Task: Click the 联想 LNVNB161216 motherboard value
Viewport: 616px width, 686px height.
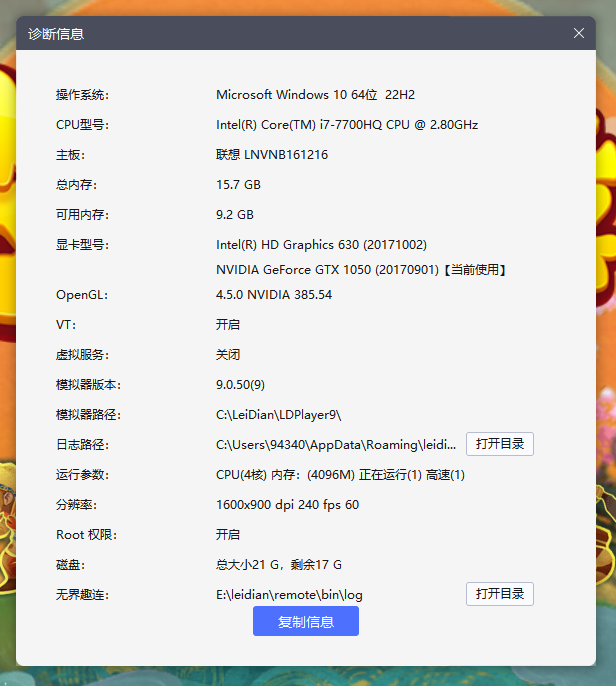Action: click(x=272, y=155)
